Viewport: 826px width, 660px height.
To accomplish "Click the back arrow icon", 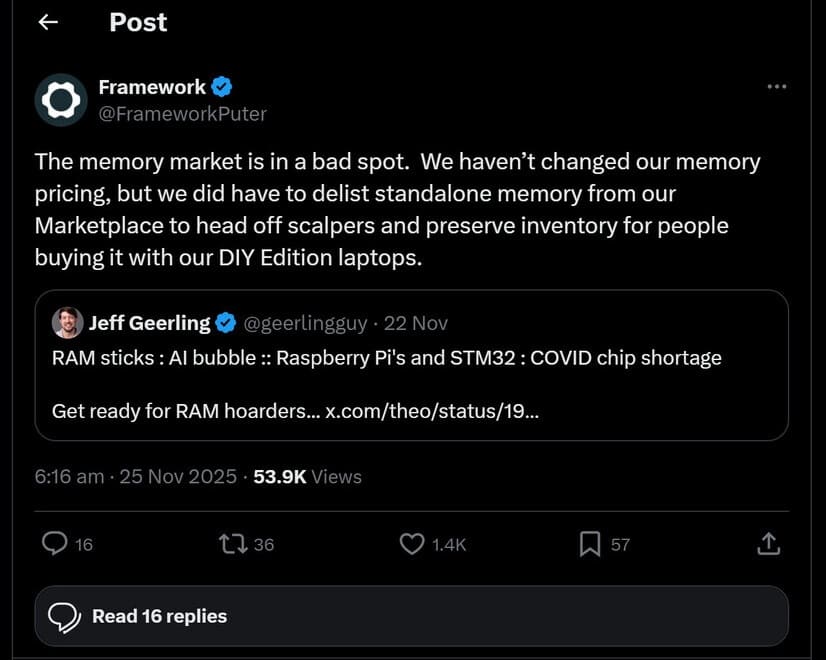I will click(48, 23).
